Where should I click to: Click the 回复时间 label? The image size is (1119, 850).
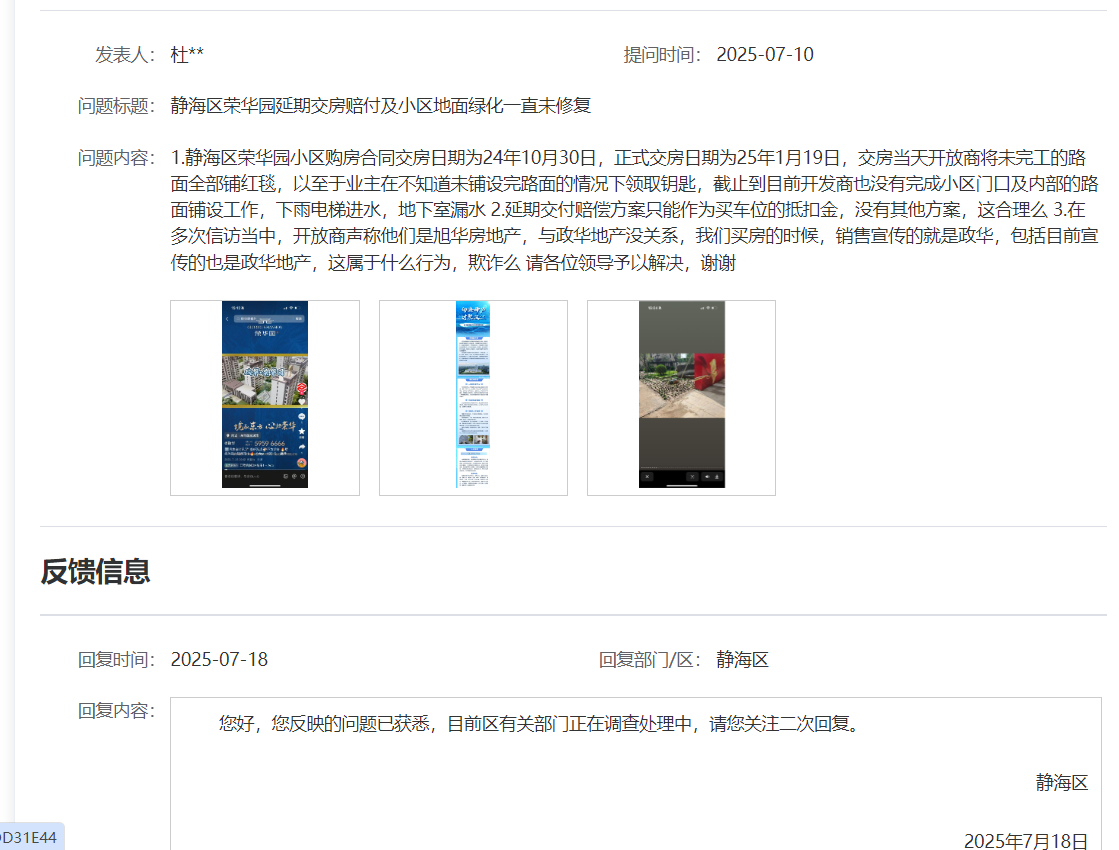pos(116,660)
